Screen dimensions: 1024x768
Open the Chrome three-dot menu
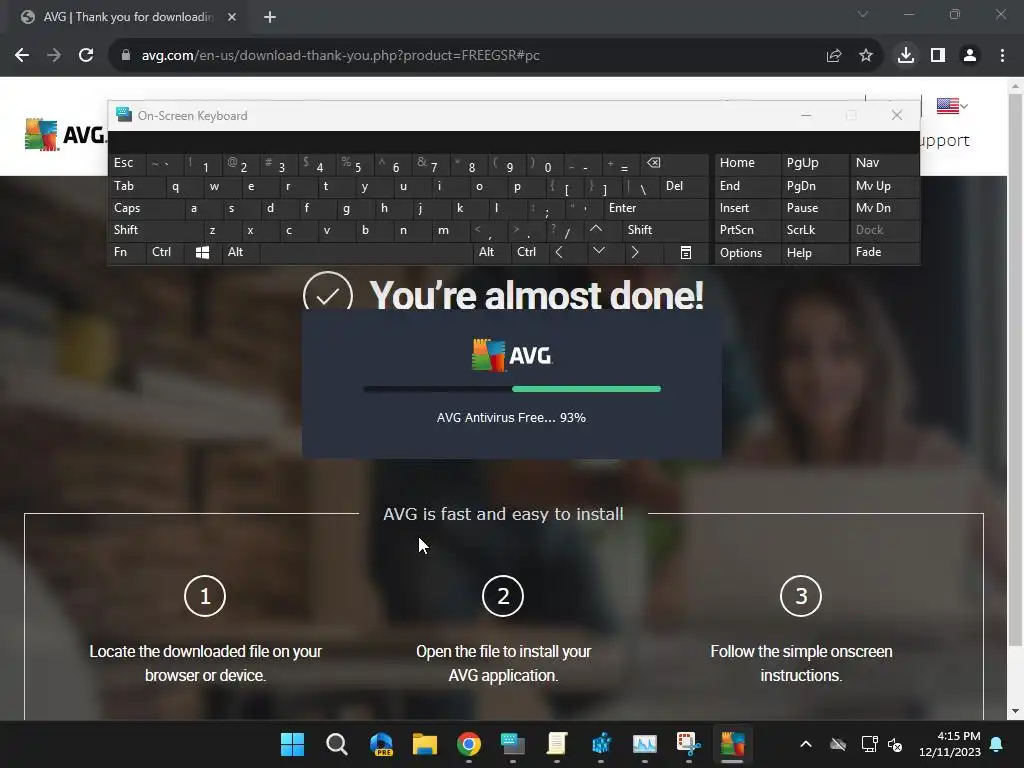1002,56
